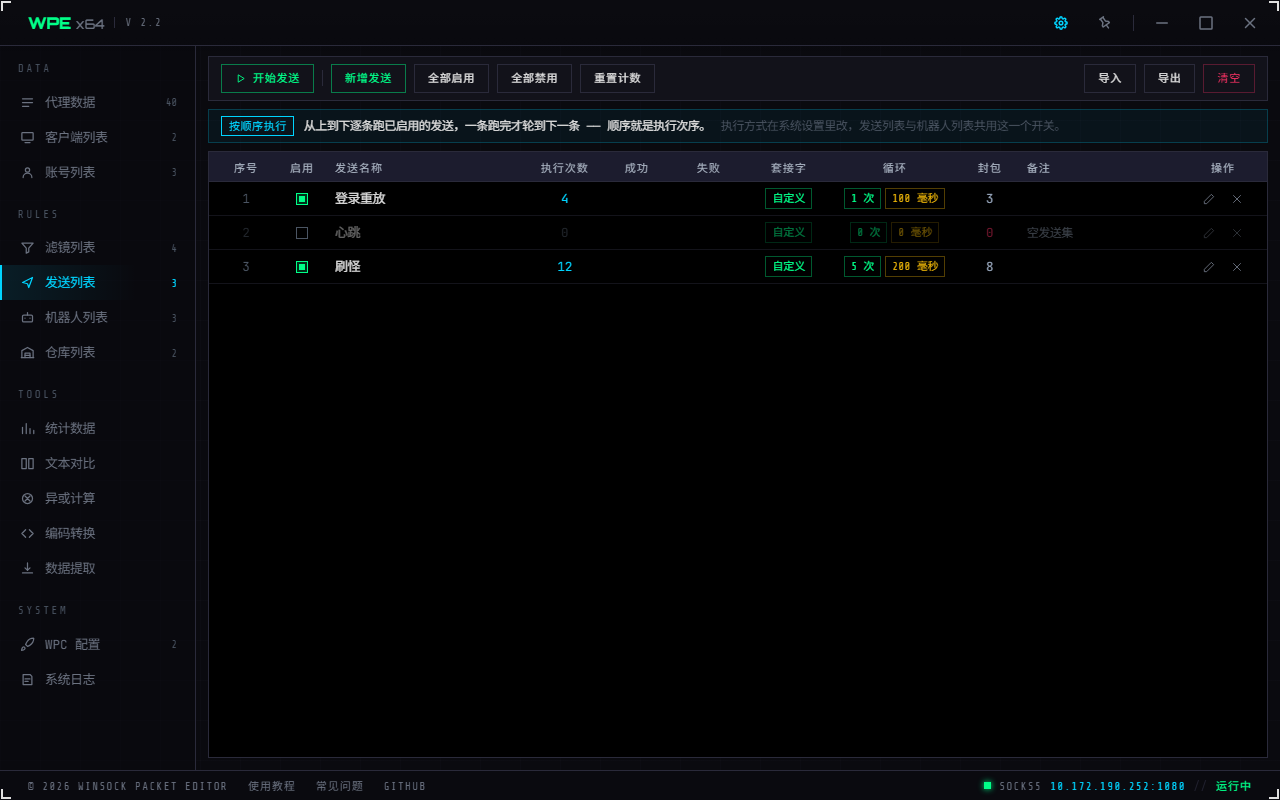Screen dimensions: 1280x800
Task: Click the 全部启用 button
Action: pyautogui.click(x=451, y=78)
